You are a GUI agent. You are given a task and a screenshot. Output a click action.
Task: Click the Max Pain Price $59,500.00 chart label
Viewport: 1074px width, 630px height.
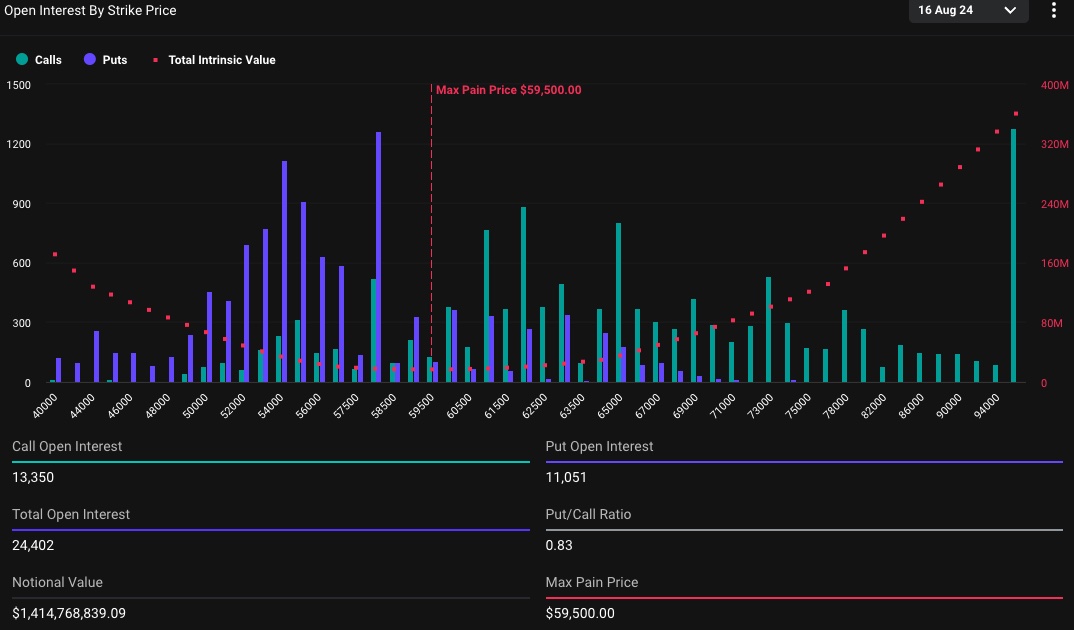tap(508, 90)
